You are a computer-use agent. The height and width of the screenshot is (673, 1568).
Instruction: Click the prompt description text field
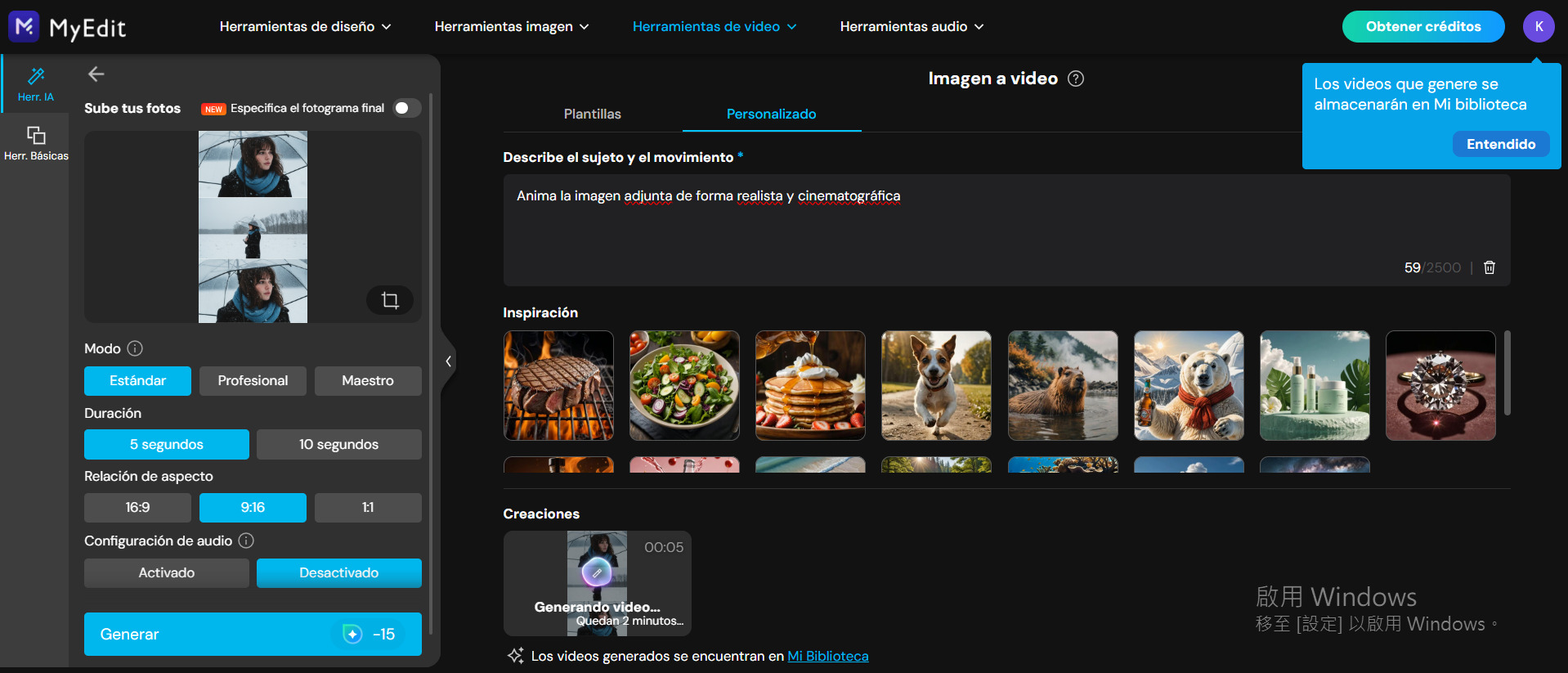coord(1006,230)
